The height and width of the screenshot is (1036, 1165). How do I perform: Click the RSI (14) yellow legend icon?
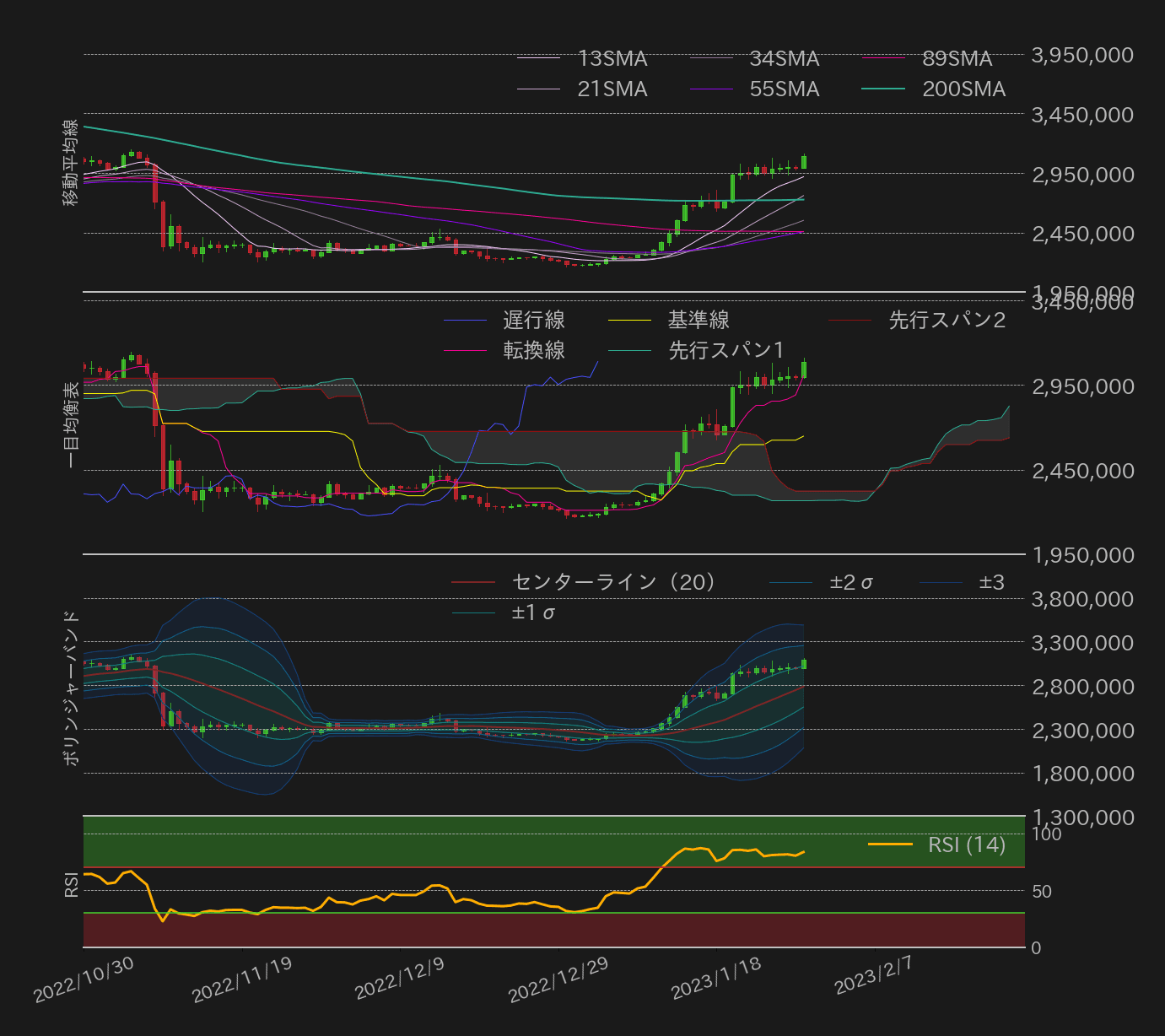coord(890,844)
